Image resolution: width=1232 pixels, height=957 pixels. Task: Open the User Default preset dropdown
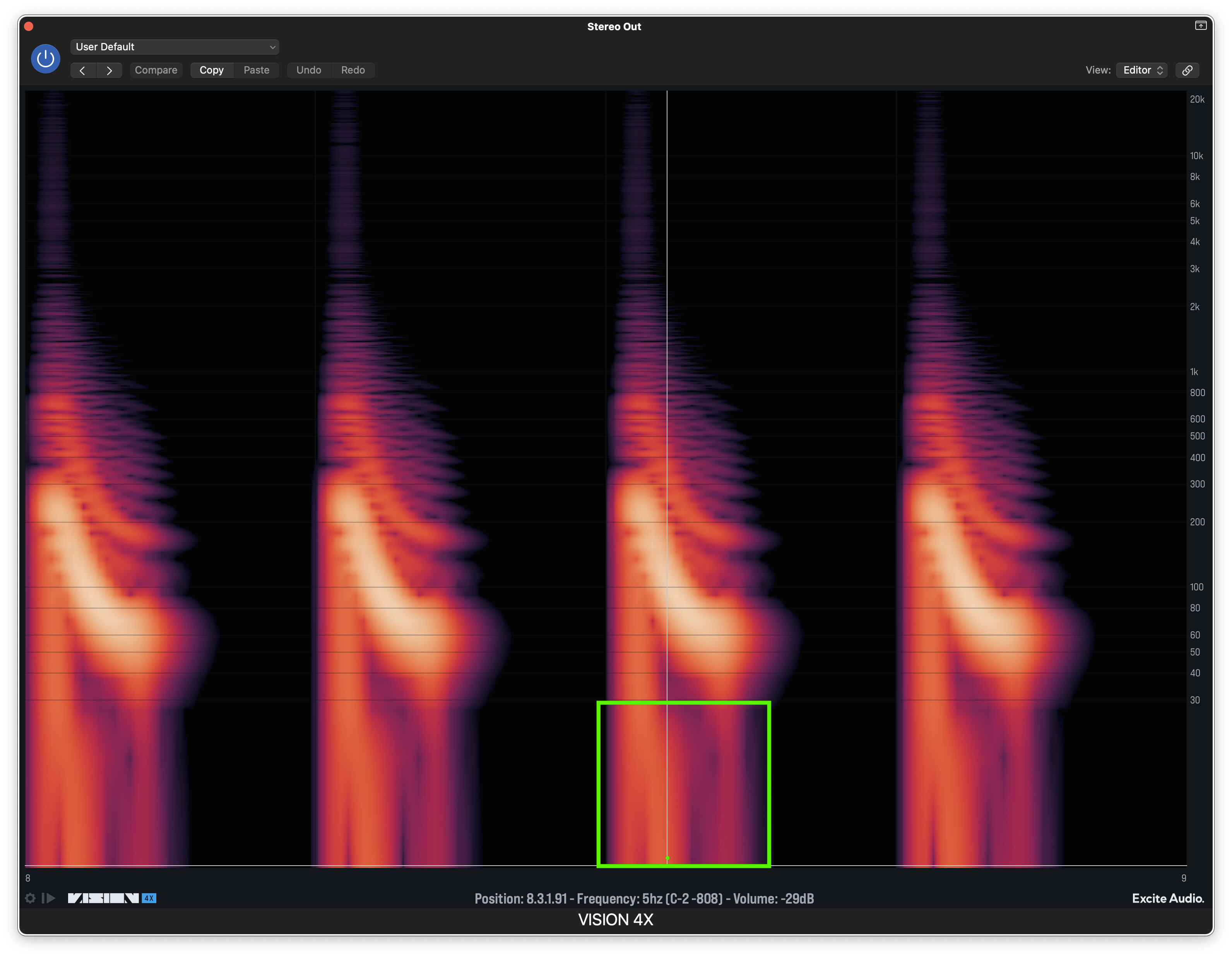175,47
